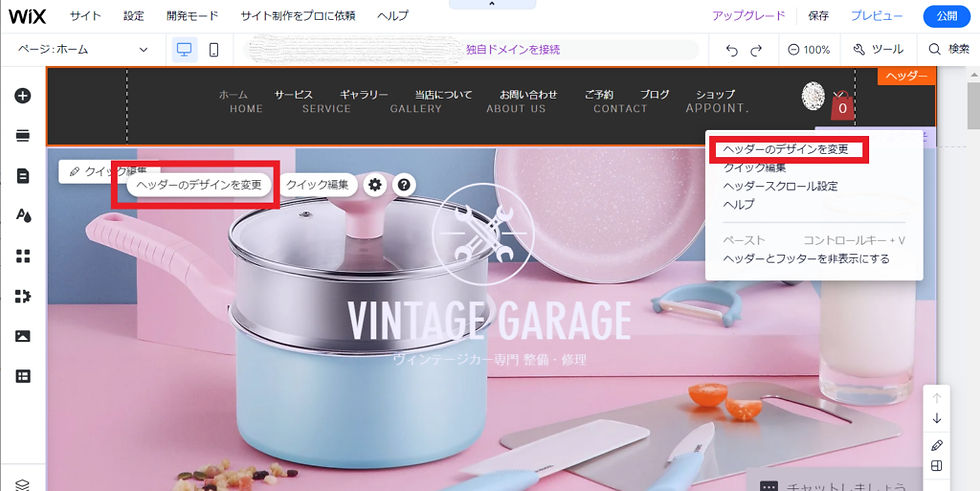
Task: Click the shopping cart icon in header
Action: click(842, 105)
